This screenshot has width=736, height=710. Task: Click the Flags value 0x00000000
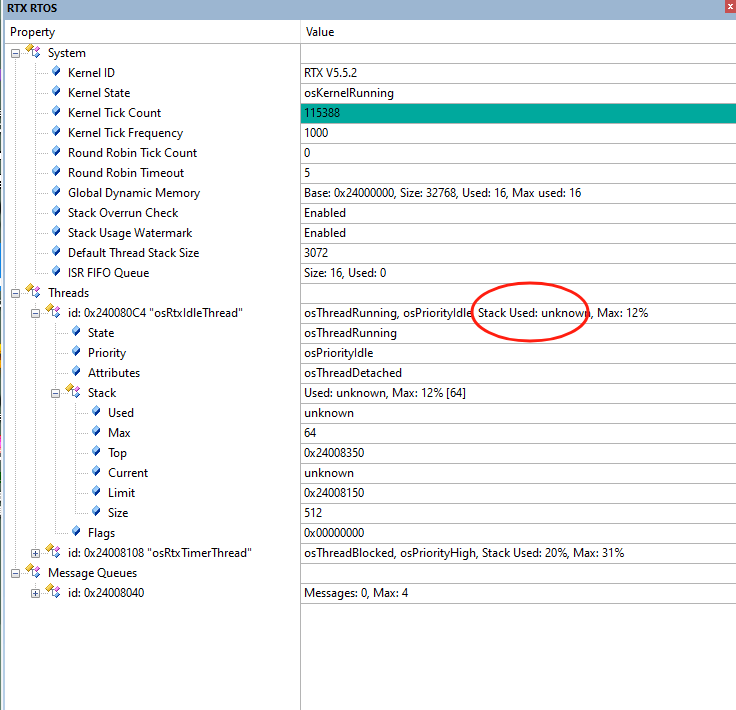tap(334, 533)
